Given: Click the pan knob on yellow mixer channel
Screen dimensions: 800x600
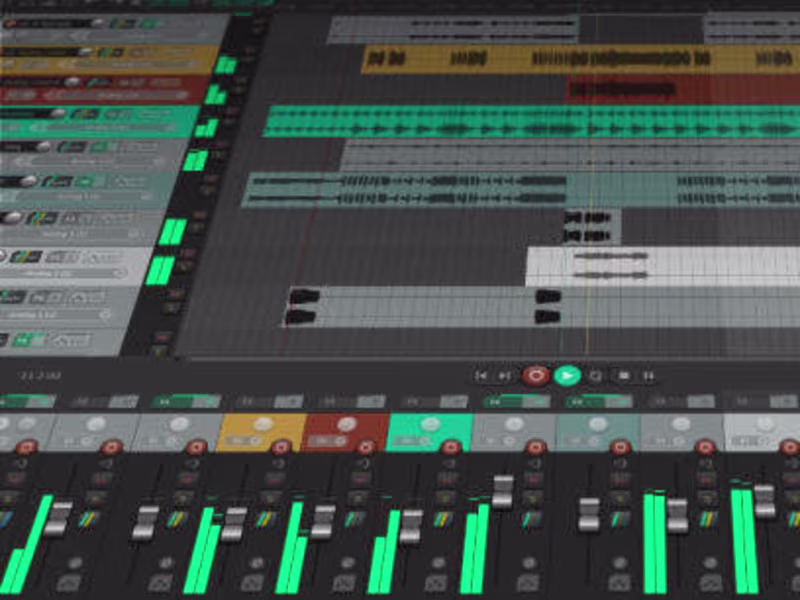Looking at the screenshot, I should tap(263, 424).
